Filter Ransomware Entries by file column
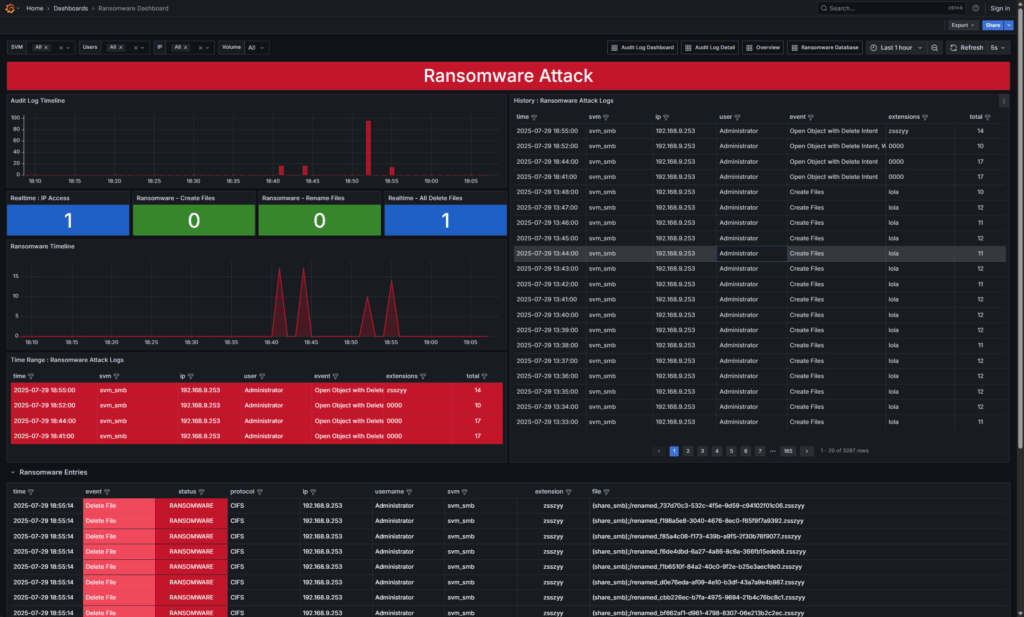Image resolution: width=1024 pixels, height=617 pixels. [x=606, y=492]
